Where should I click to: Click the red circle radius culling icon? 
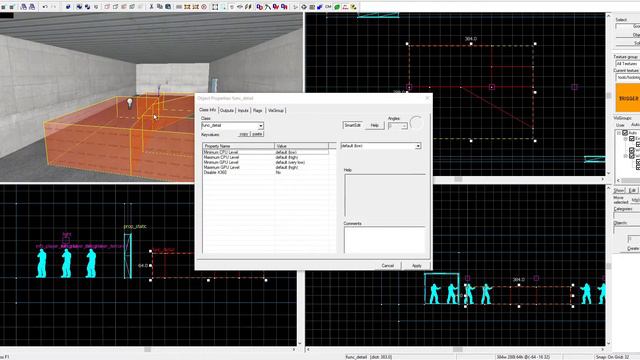tap(204, 7)
